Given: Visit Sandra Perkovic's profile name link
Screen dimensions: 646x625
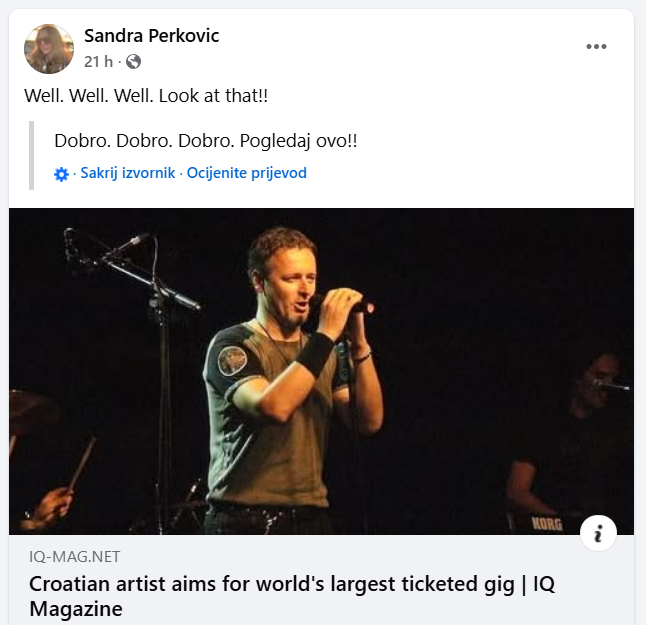Looking at the screenshot, I should coord(151,36).
